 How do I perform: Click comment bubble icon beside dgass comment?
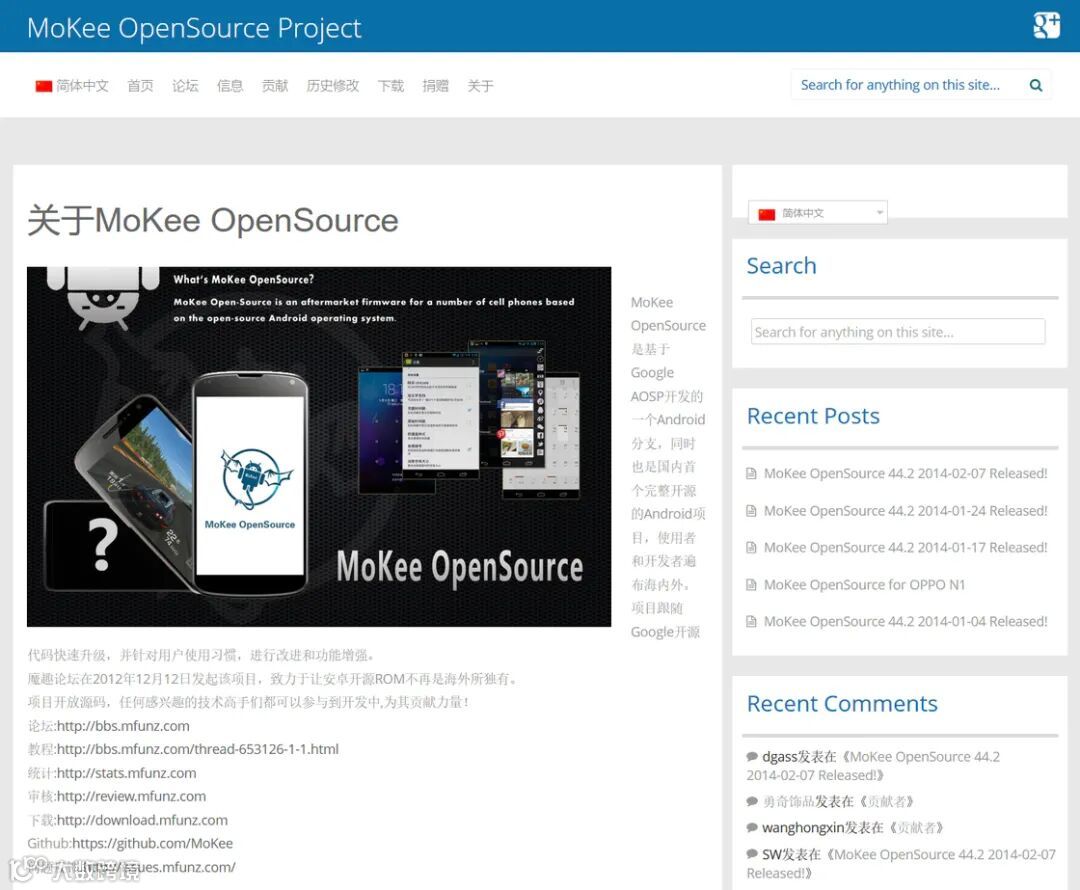(x=752, y=756)
